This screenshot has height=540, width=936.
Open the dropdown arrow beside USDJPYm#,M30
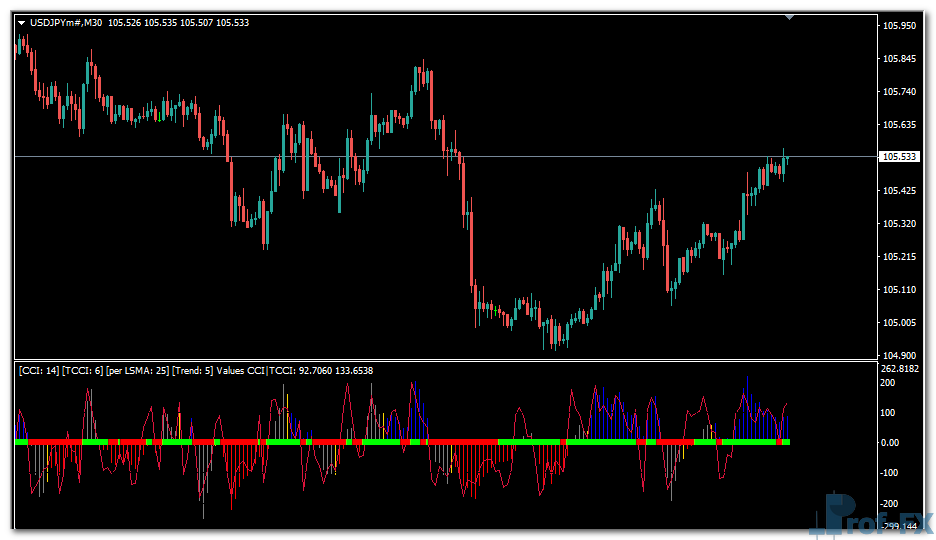coord(21,22)
